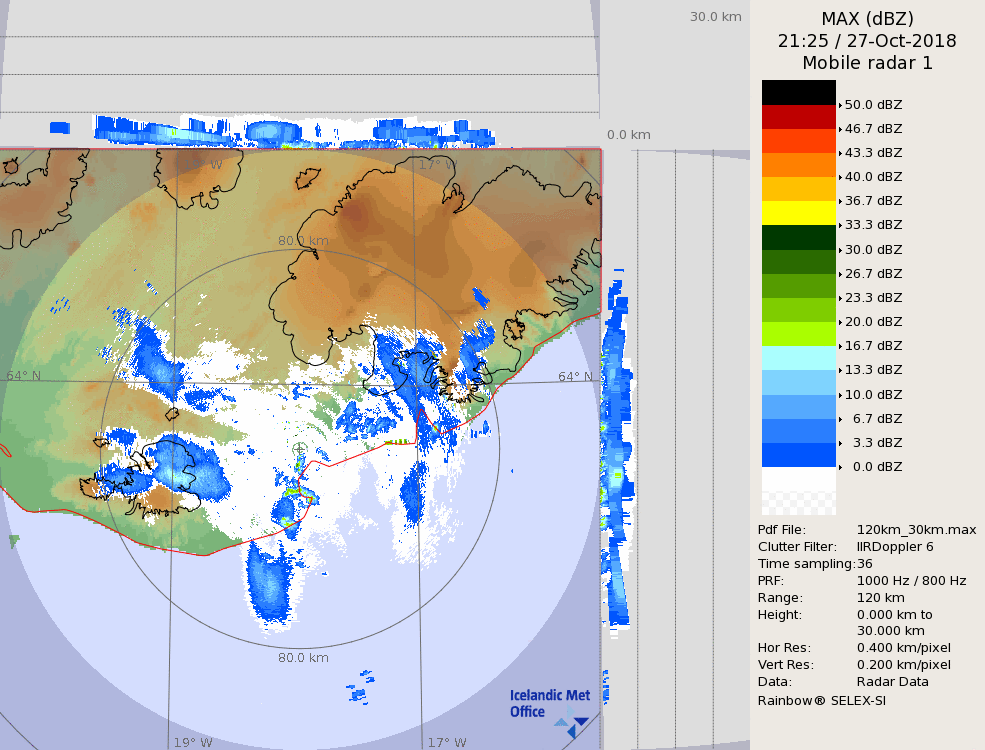Click the 21:25 / 27-Oct-2018 timestamp
Viewport: 985px width, 750px height.
(867, 41)
